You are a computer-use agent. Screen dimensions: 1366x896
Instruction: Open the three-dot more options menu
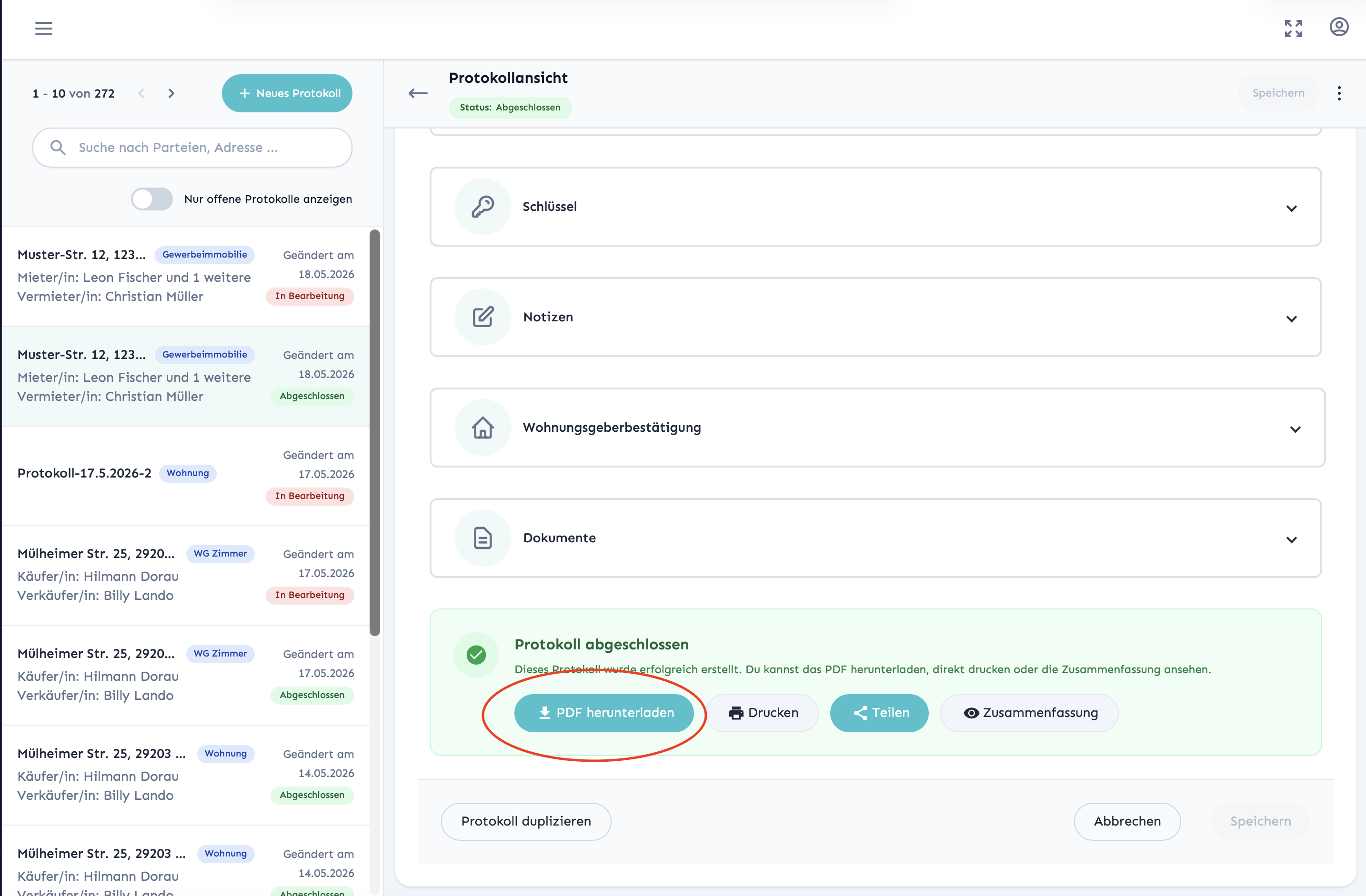click(x=1339, y=93)
